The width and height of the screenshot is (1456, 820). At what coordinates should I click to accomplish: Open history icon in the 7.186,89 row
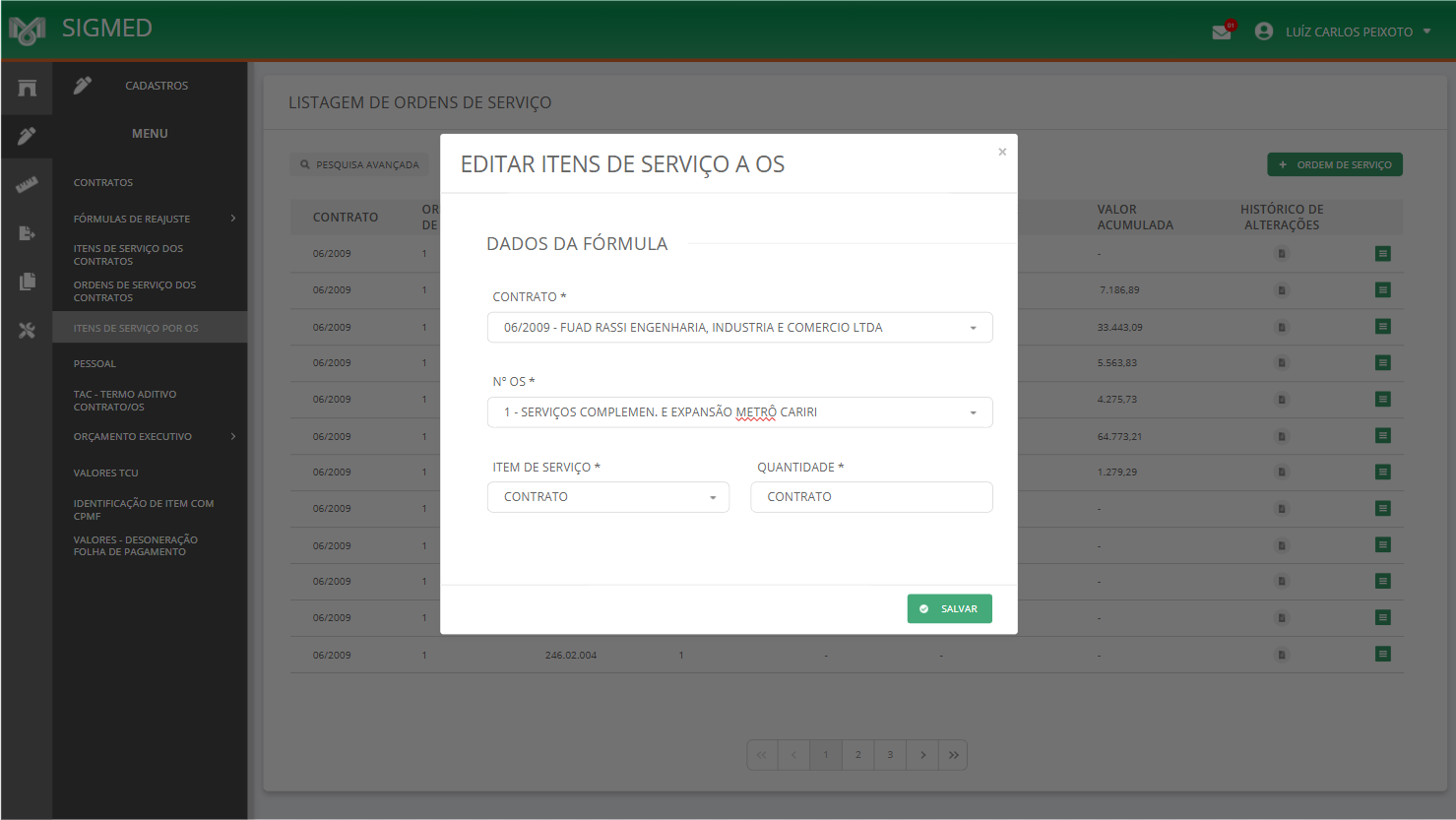pos(1282,290)
